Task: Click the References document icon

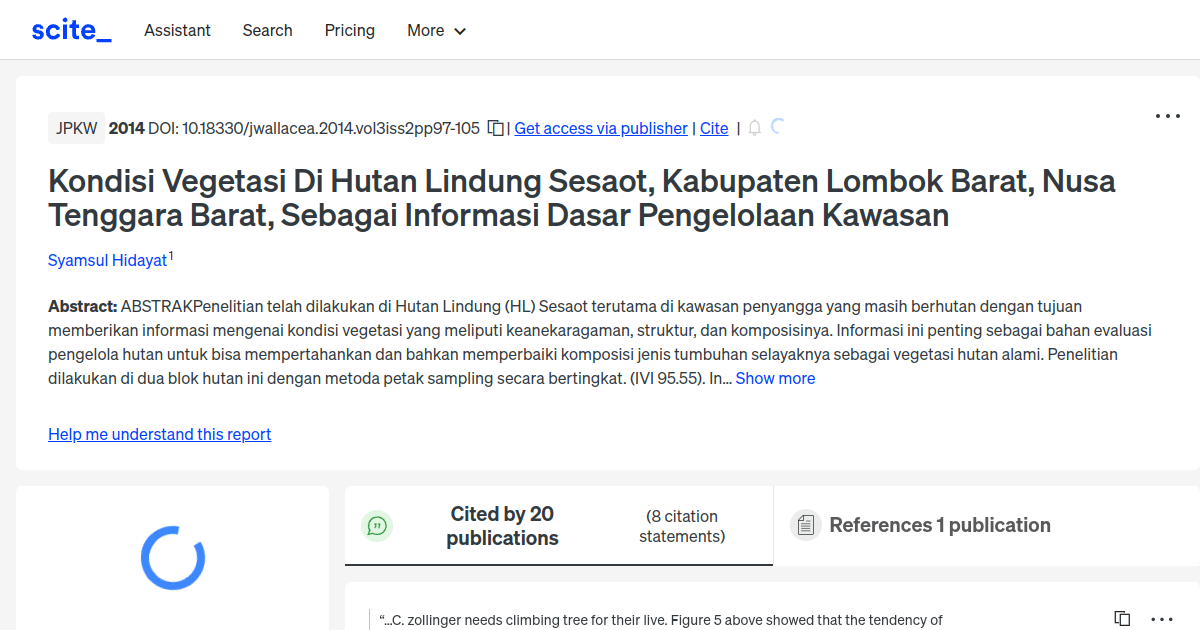Action: click(805, 525)
